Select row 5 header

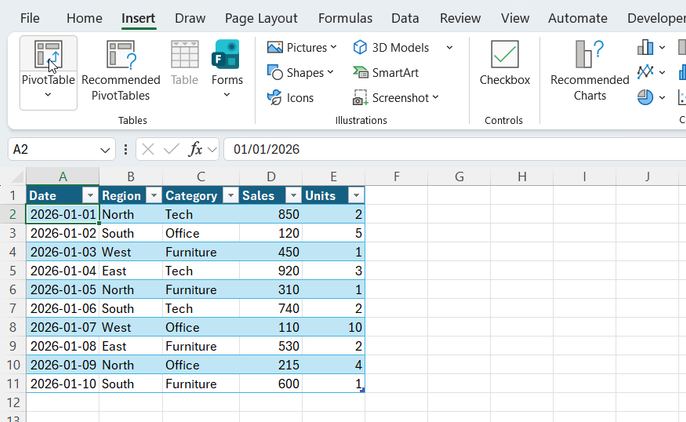(x=13, y=271)
